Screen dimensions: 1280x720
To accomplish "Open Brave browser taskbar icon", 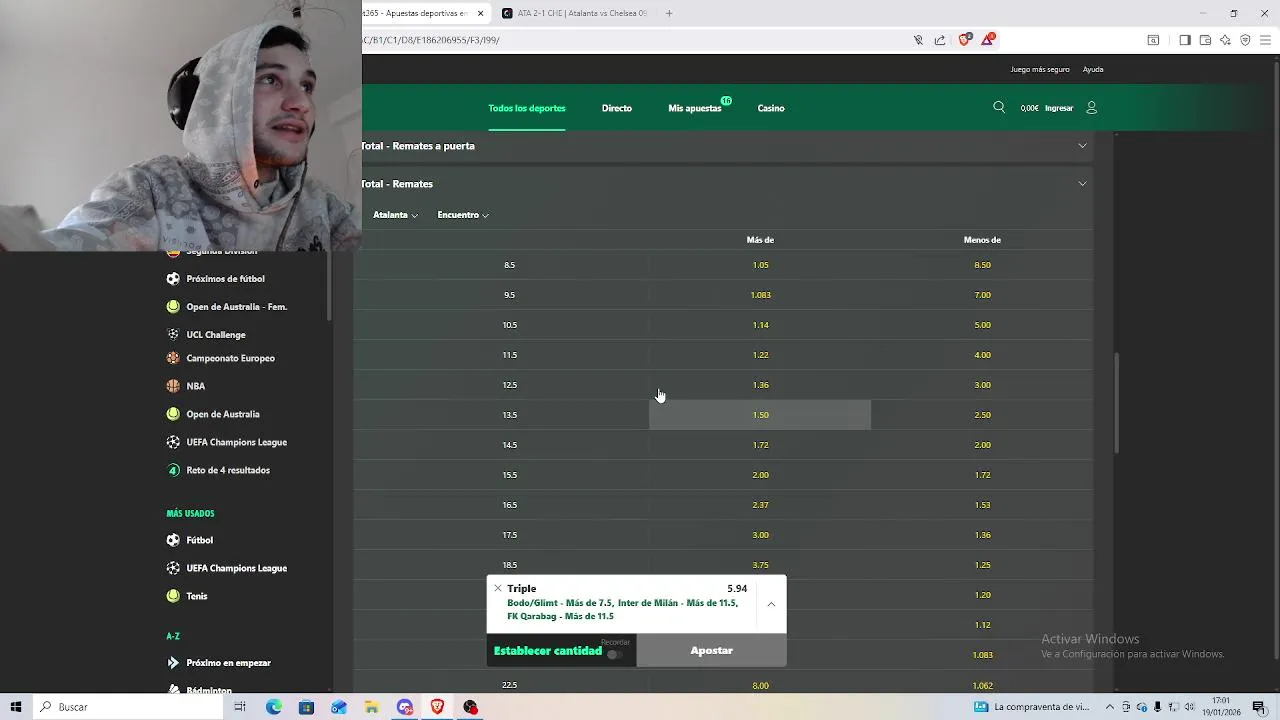I will [437, 707].
